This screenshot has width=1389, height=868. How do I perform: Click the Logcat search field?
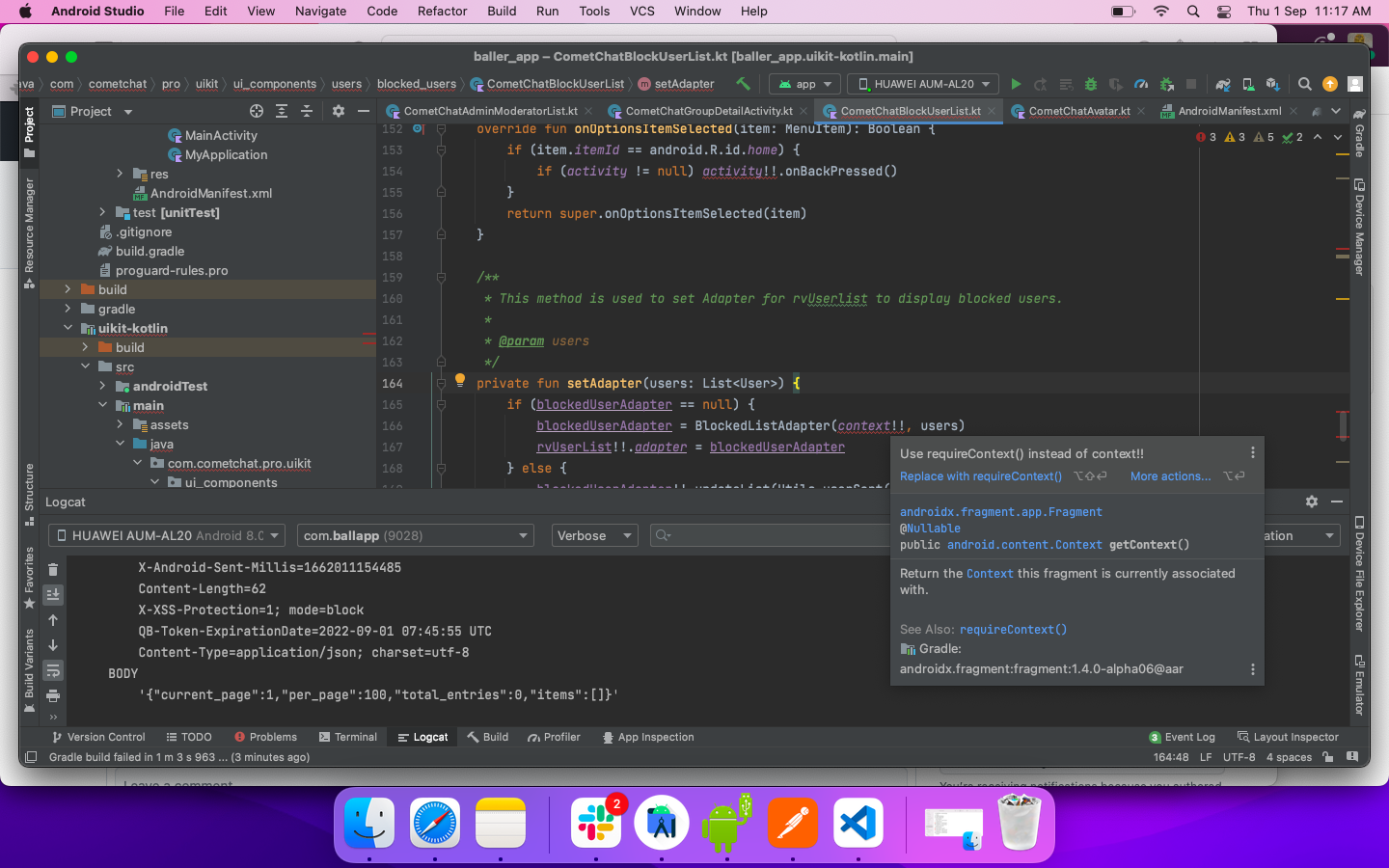coord(772,535)
